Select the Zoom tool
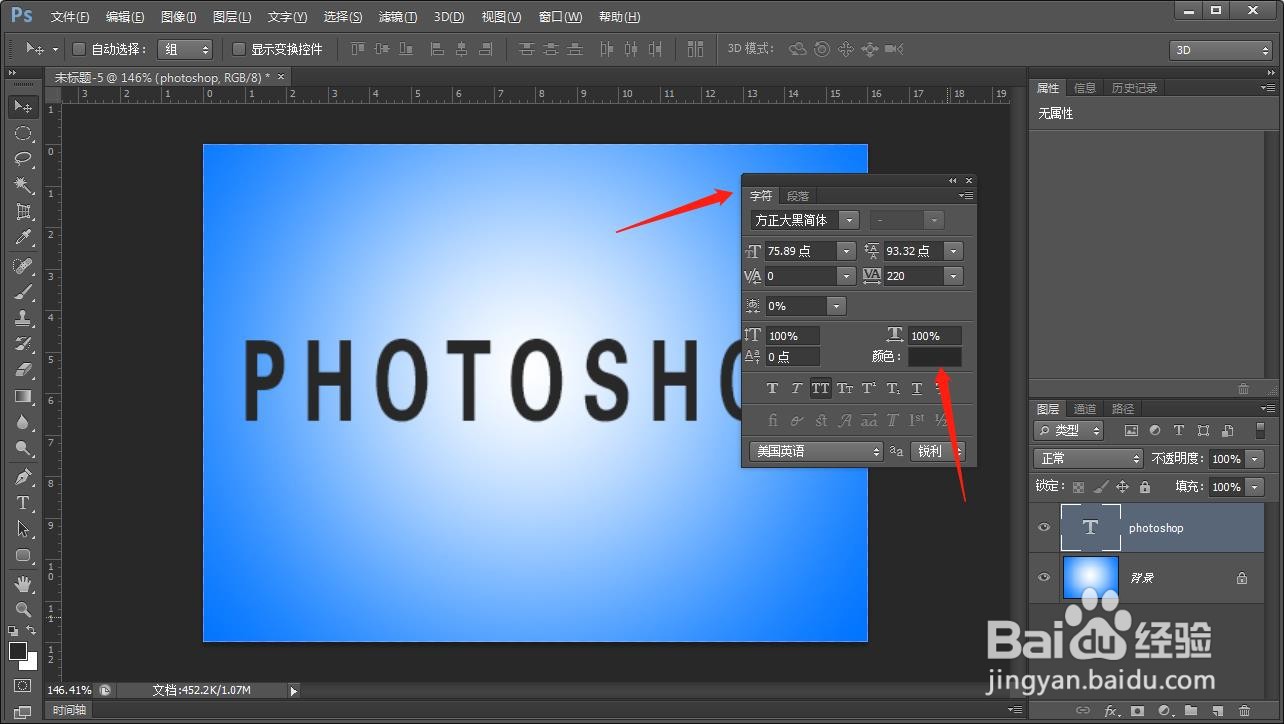 coord(23,610)
